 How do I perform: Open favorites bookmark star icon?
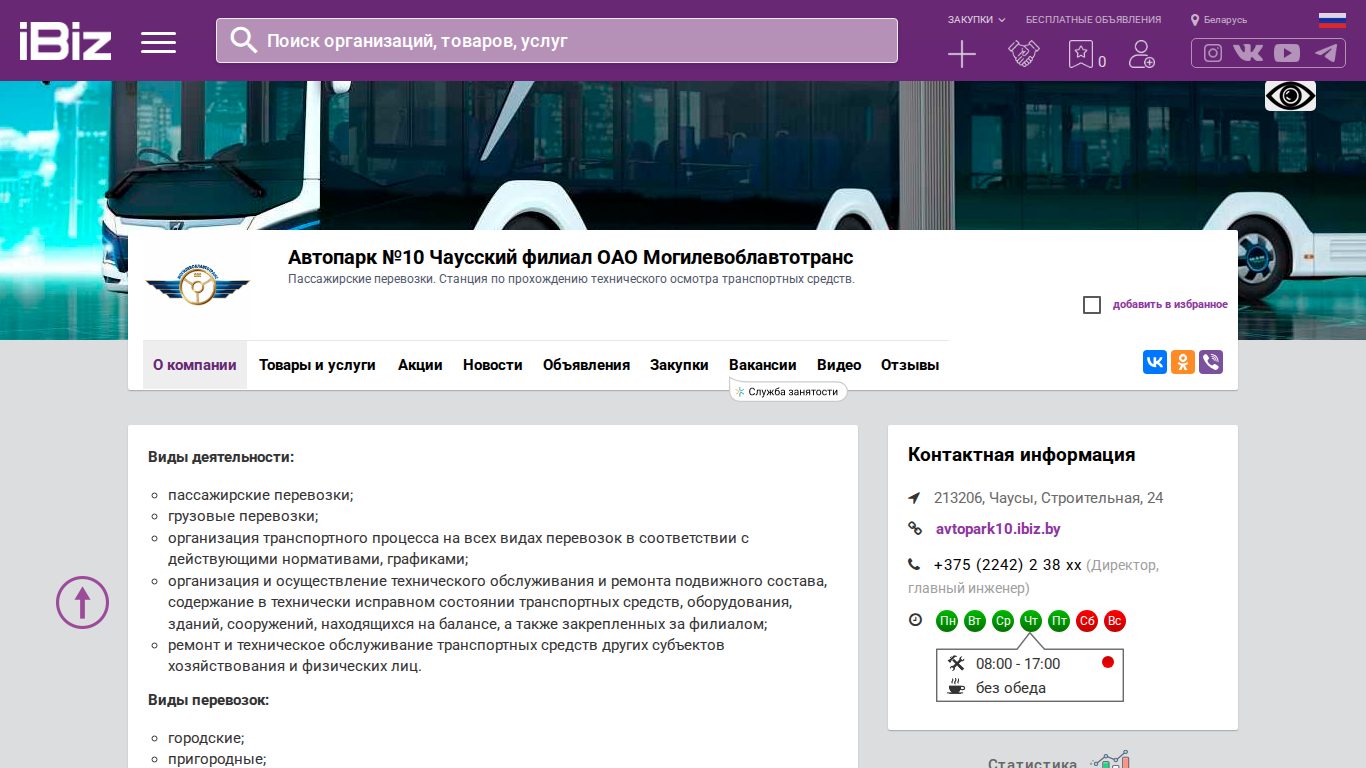(x=1081, y=54)
